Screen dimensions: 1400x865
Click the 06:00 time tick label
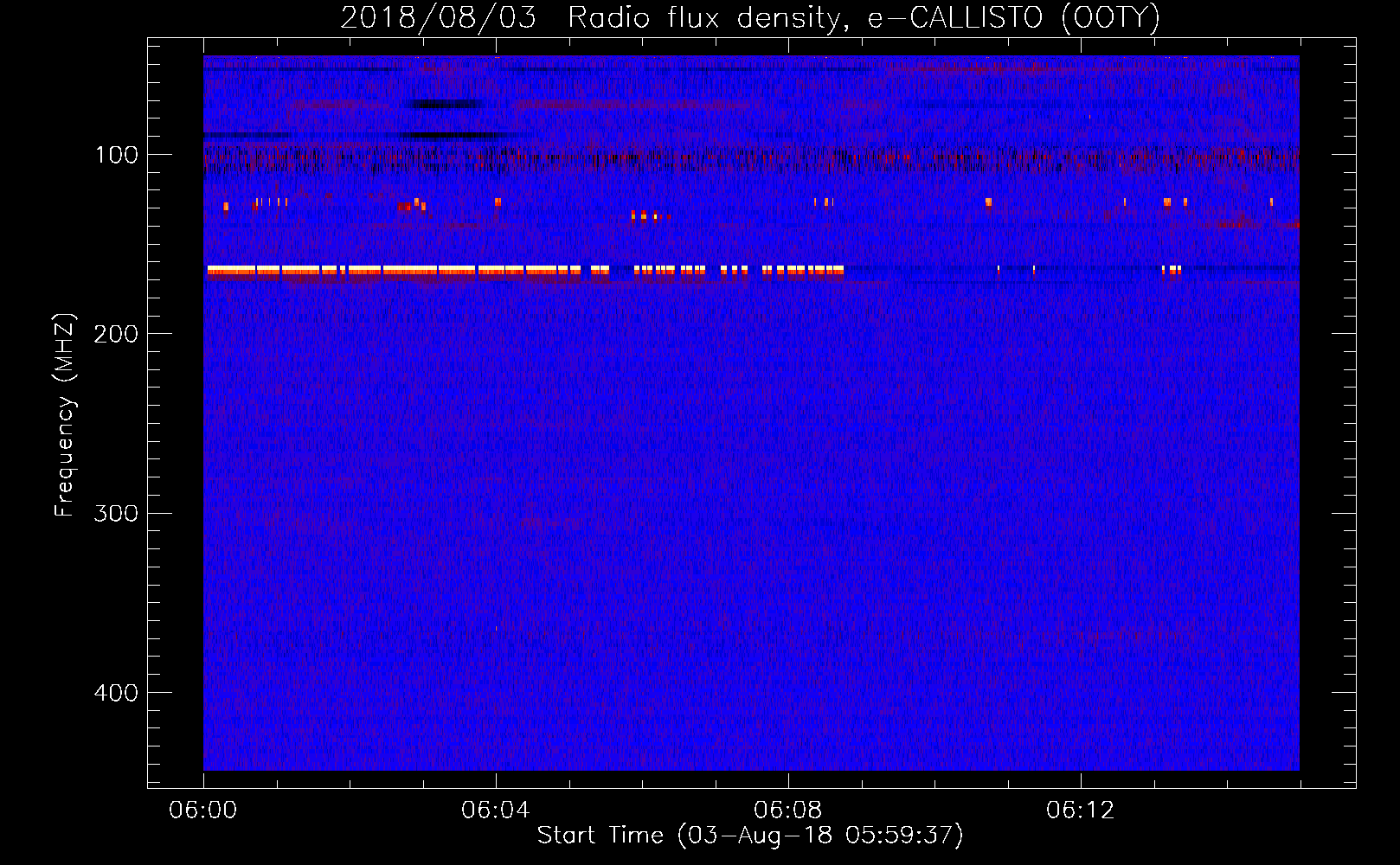pos(203,810)
